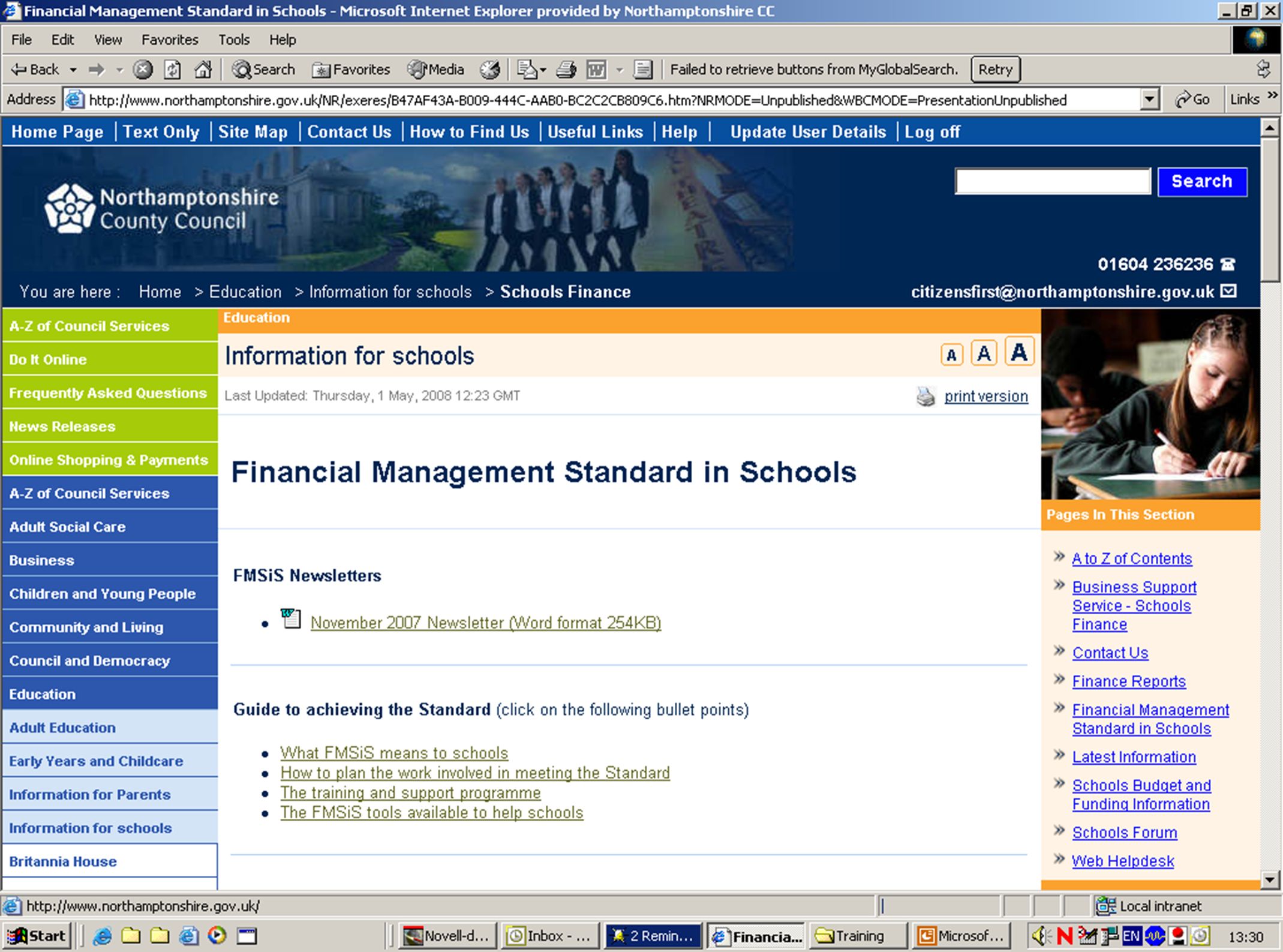Select the largest text size A icon
Viewport: 1283px width, 952px height.
point(1019,352)
